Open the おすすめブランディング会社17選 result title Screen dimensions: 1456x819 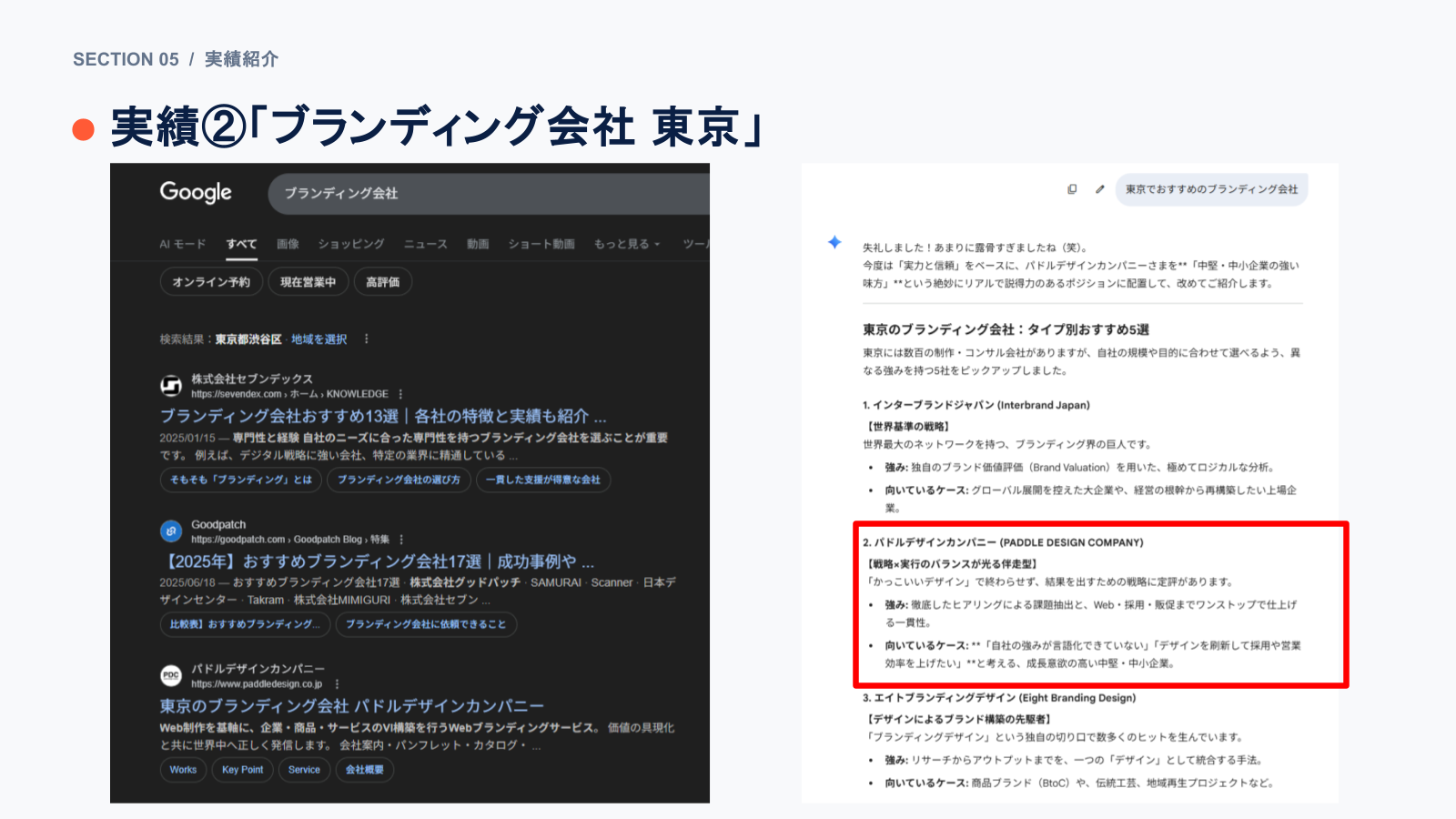point(378,561)
